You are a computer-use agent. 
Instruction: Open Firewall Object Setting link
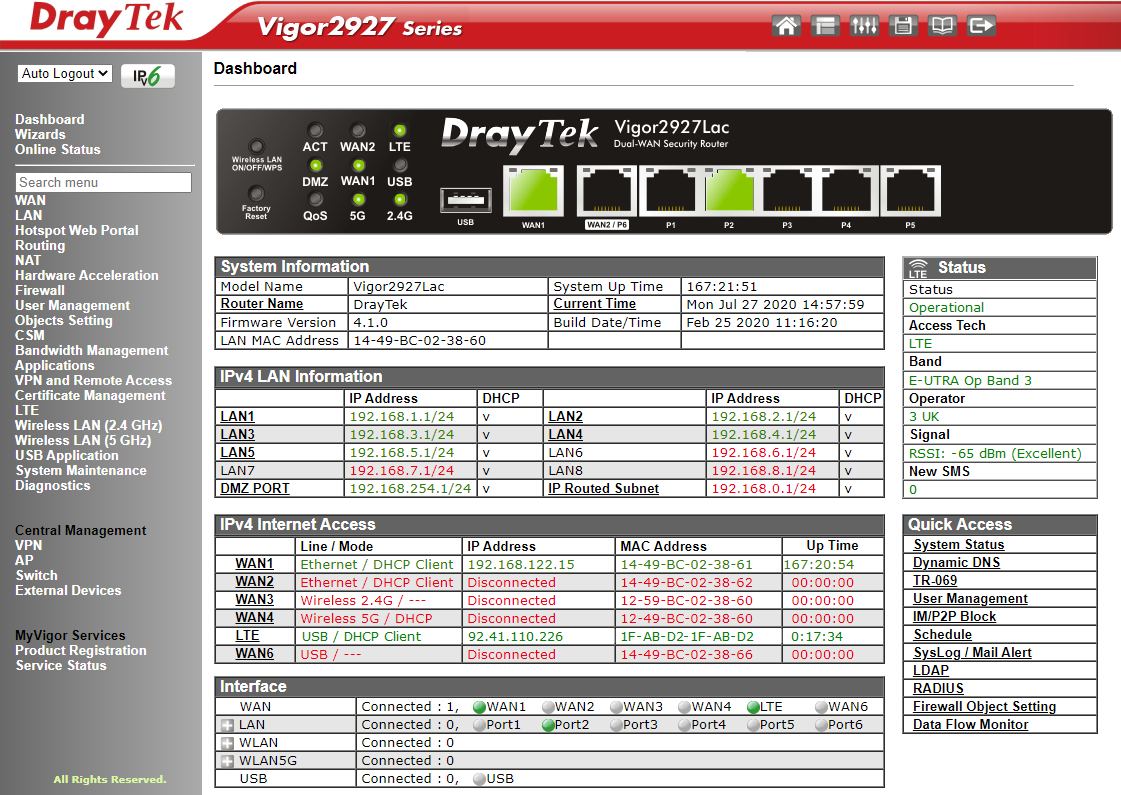pyautogui.click(x=984, y=706)
